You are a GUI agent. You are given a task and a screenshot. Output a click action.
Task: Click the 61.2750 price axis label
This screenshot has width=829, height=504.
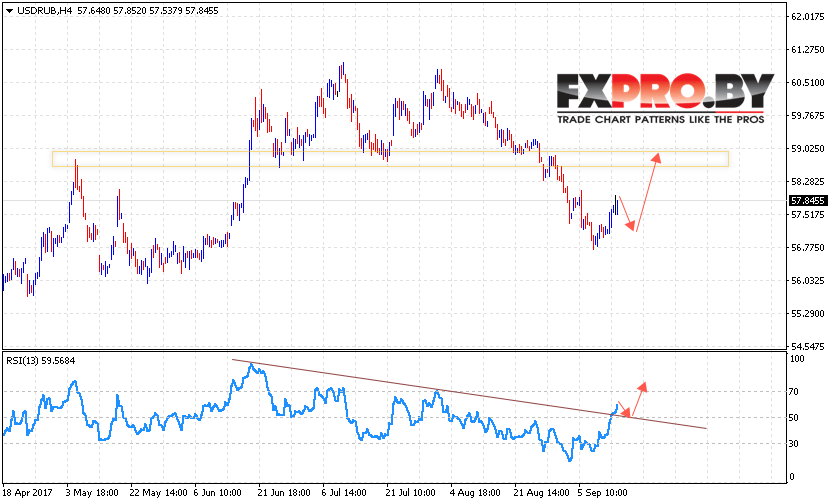[807, 50]
